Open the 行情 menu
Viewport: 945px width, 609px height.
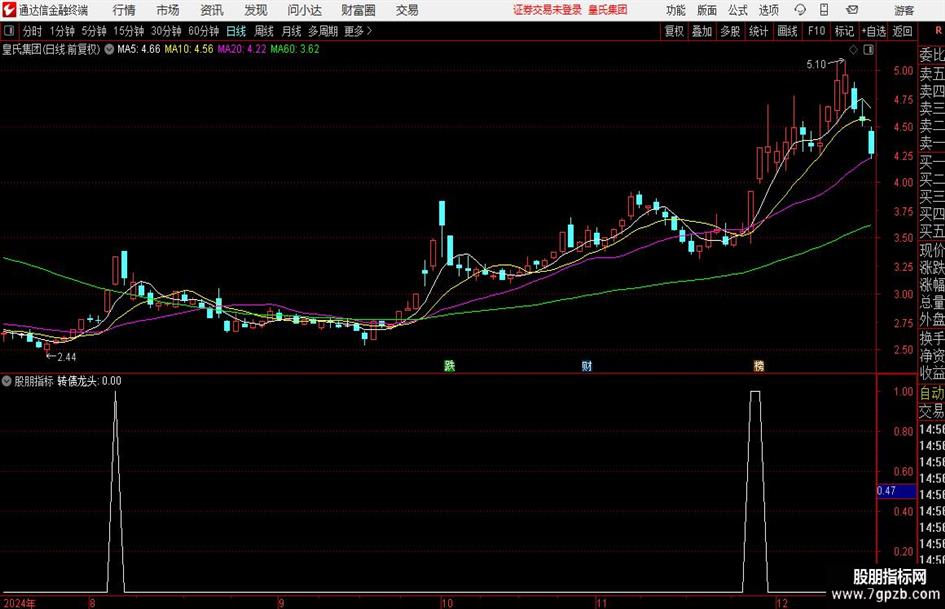click(124, 10)
